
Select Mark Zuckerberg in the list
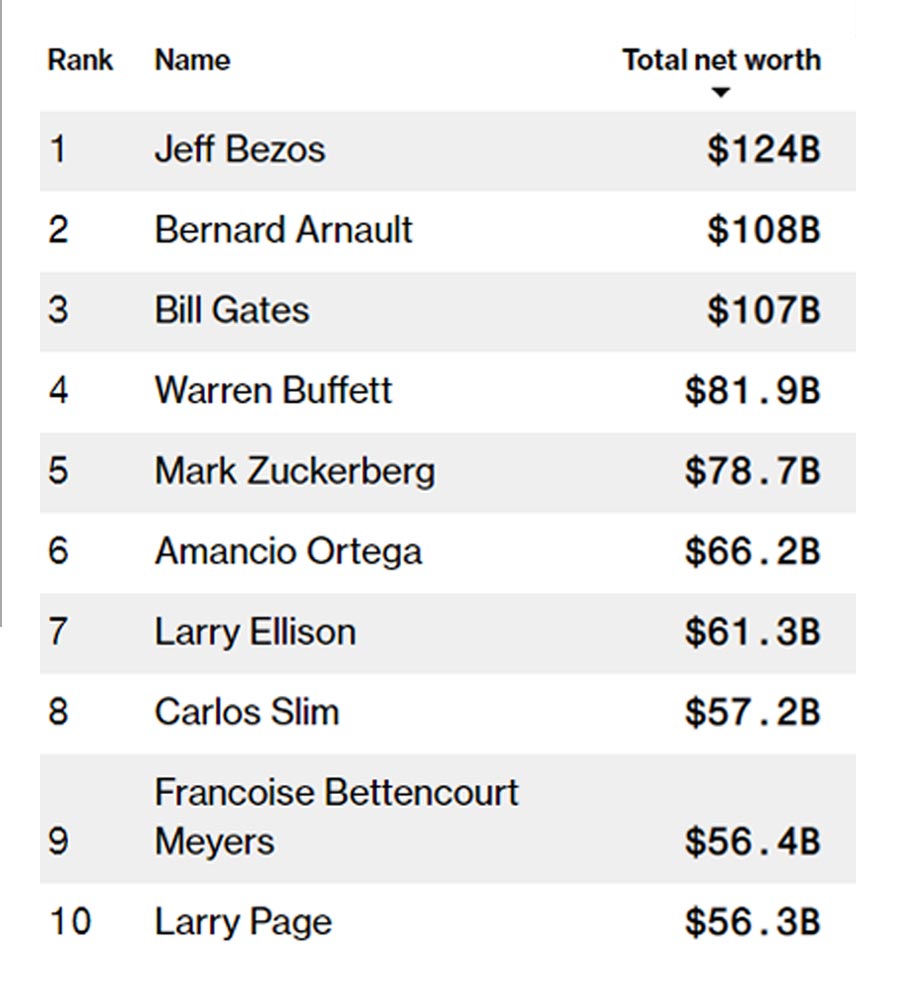tap(294, 471)
